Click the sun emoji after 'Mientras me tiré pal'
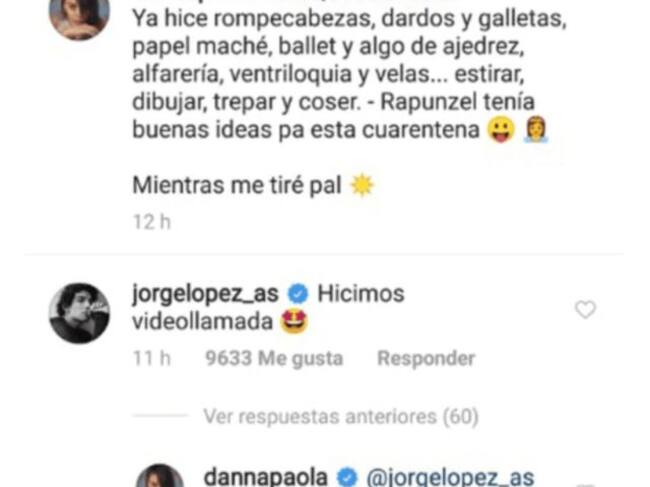The width and height of the screenshot is (650, 487). (x=362, y=185)
